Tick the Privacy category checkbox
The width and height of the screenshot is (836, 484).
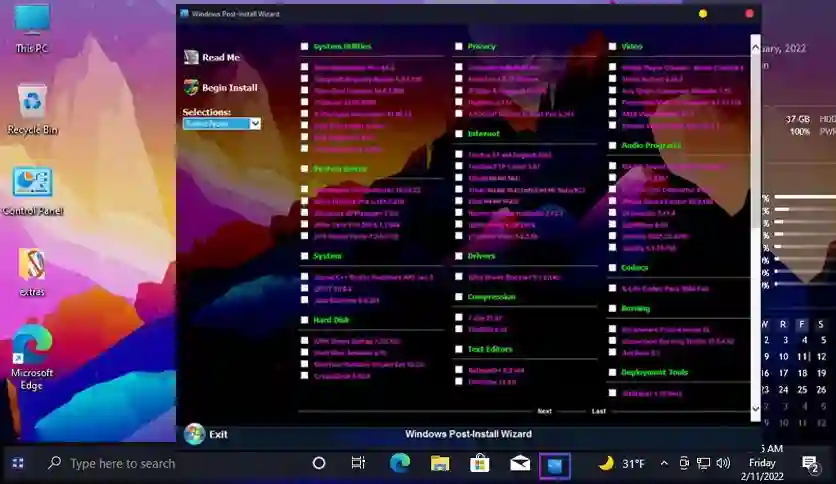tap(459, 46)
